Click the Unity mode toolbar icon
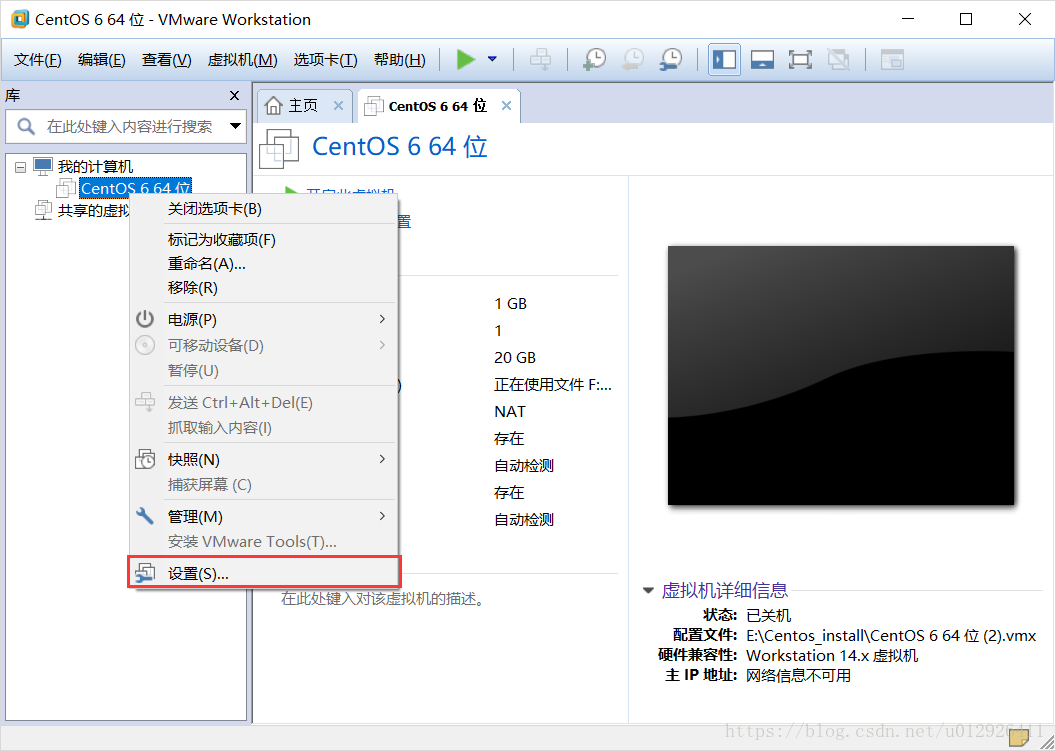Viewport: 1056px width, 751px height. pyautogui.click(x=838, y=59)
